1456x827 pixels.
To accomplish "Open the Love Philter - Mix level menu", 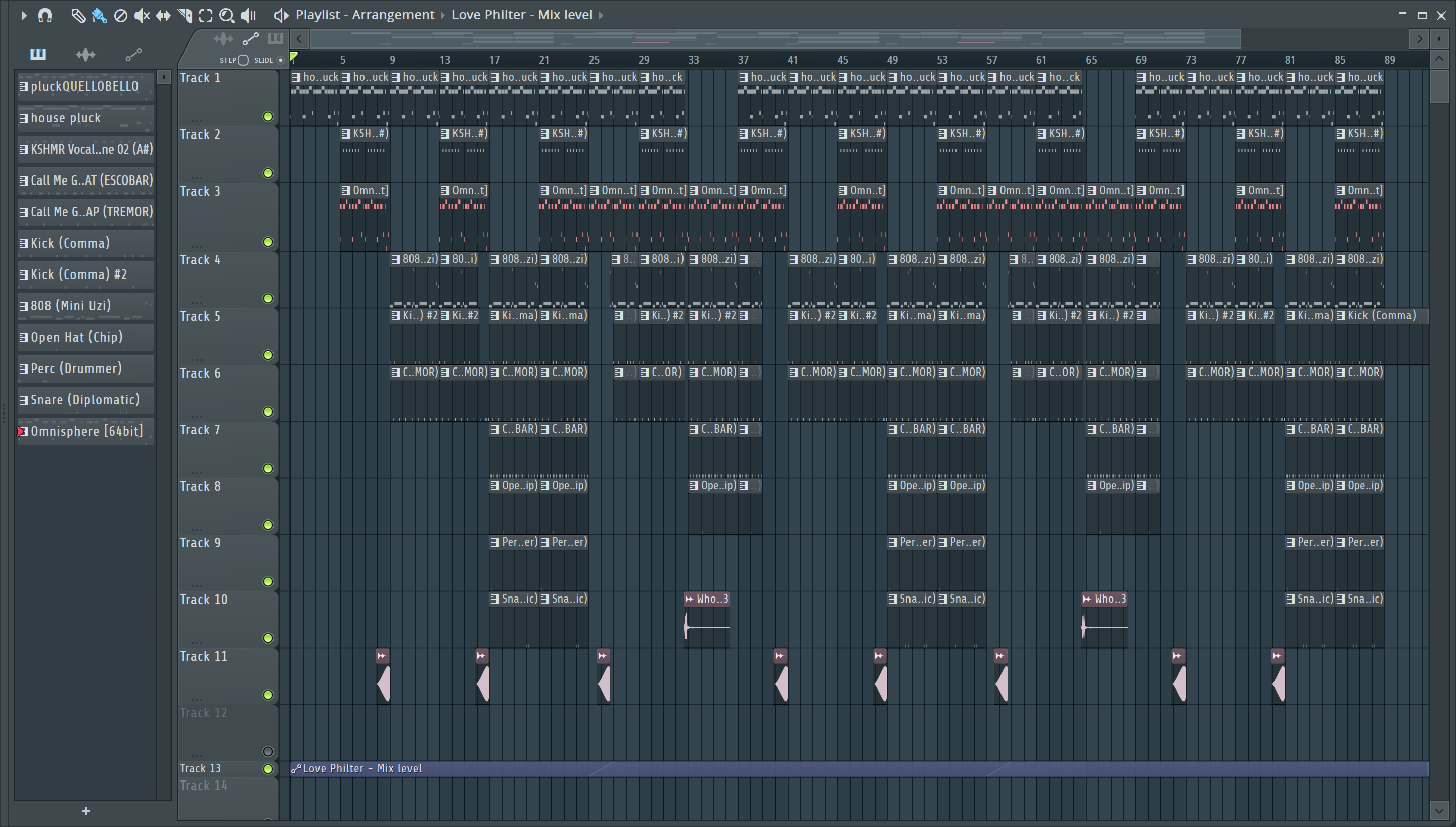I will point(522,15).
